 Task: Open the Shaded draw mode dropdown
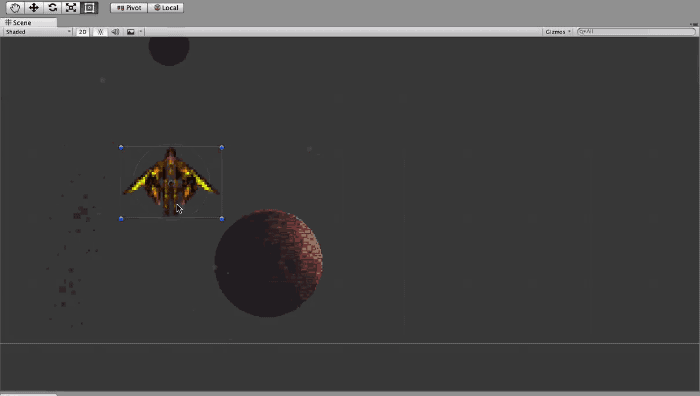(38, 32)
